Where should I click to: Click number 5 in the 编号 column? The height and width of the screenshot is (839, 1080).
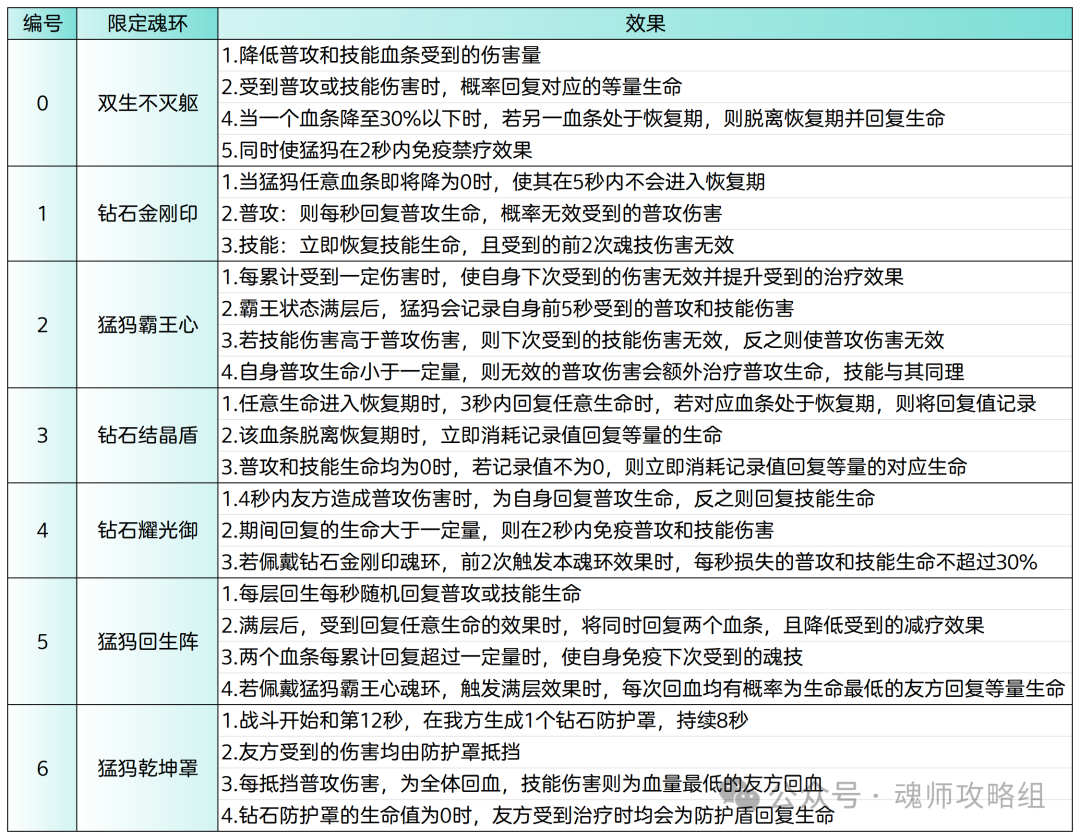pyautogui.click(x=42, y=641)
